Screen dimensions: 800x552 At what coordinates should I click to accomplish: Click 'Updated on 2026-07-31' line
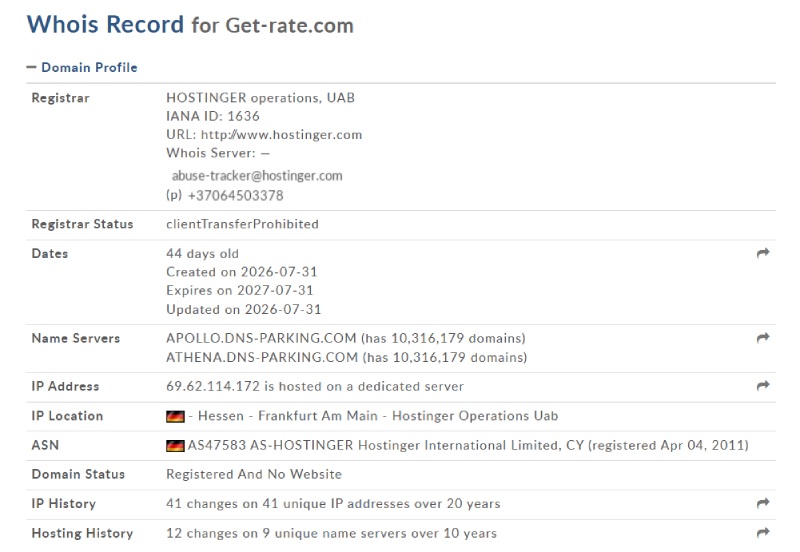click(244, 310)
